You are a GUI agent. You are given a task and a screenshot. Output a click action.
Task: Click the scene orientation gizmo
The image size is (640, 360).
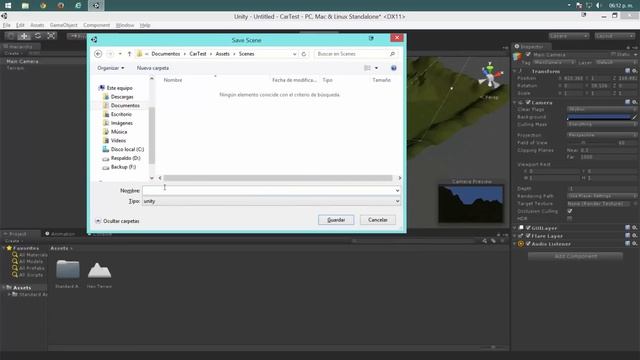point(490,76)
